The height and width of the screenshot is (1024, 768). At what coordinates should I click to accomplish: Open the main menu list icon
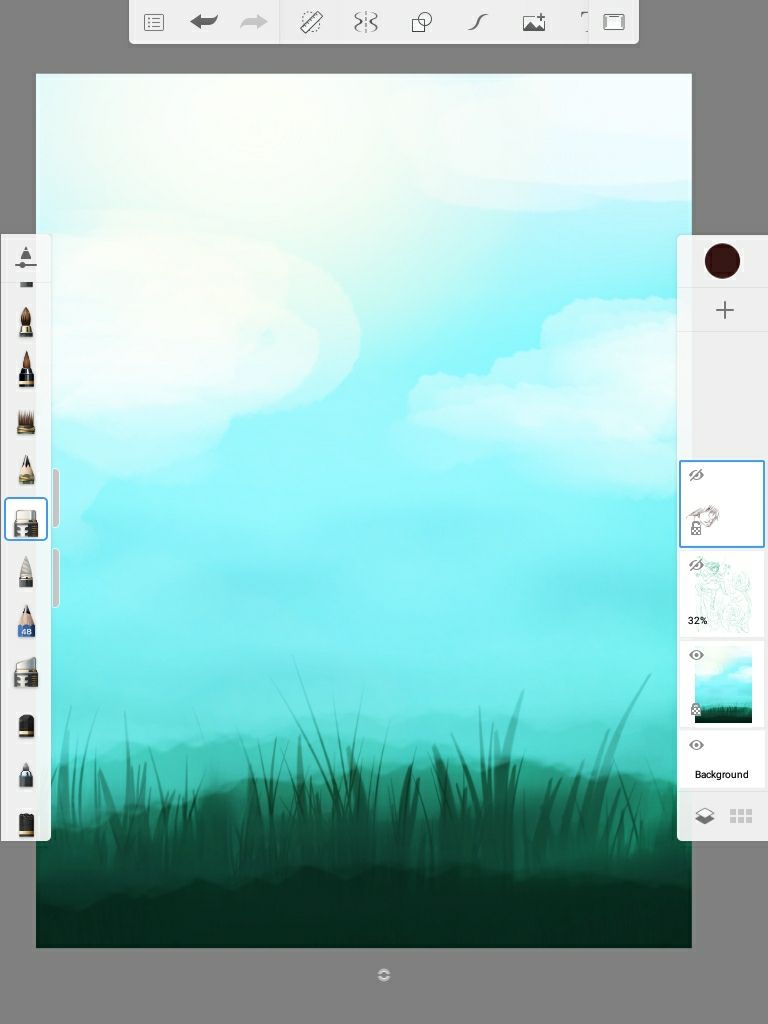pyautogui.click(x=153, y=23)
